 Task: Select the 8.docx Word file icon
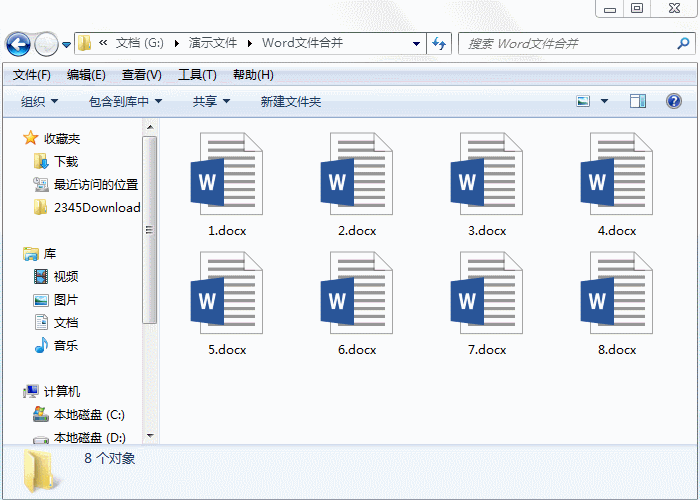[x=617, y=292]
